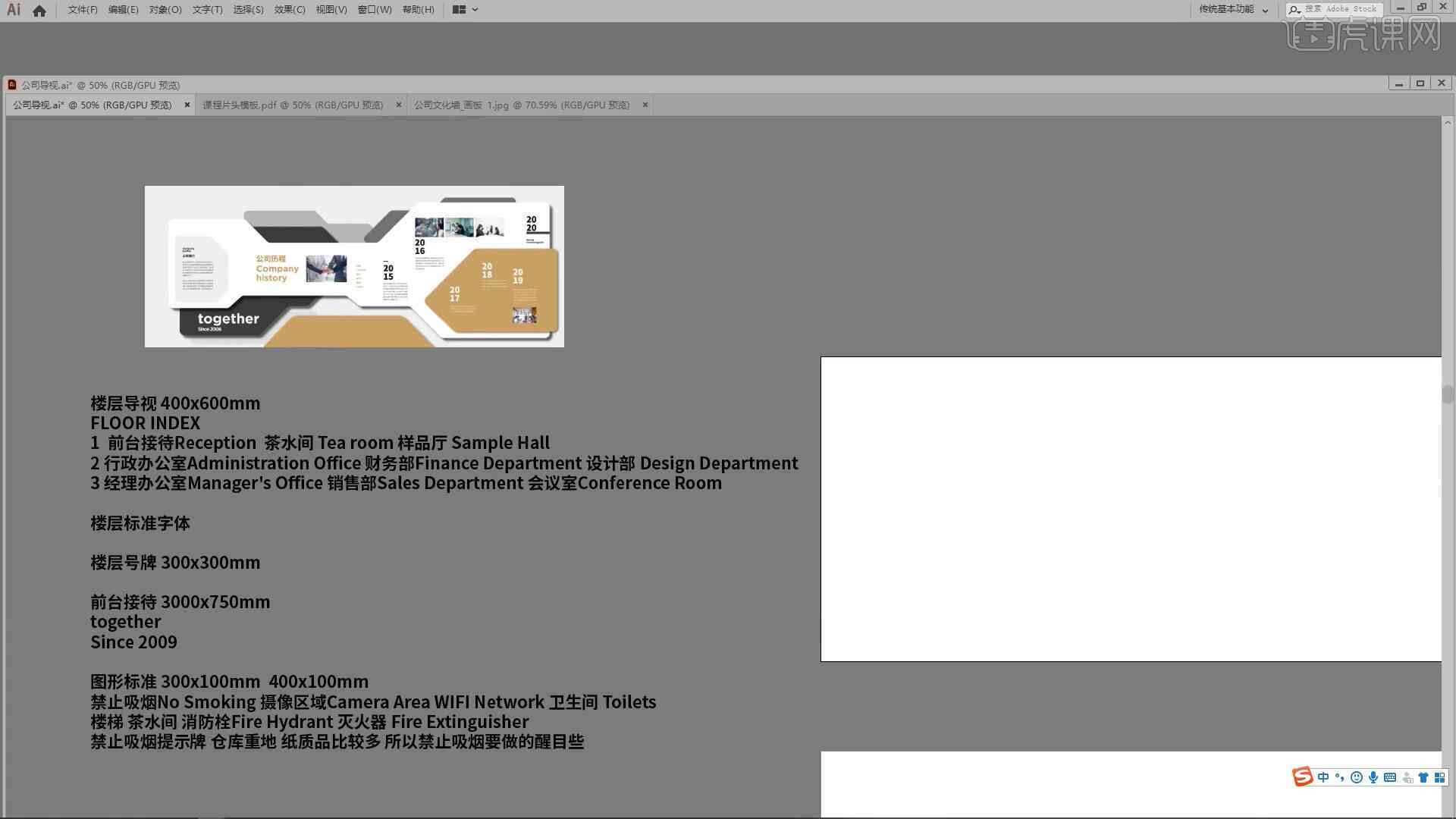Click the close button on 课程片头模版.pdf tab

pos(399,105)
